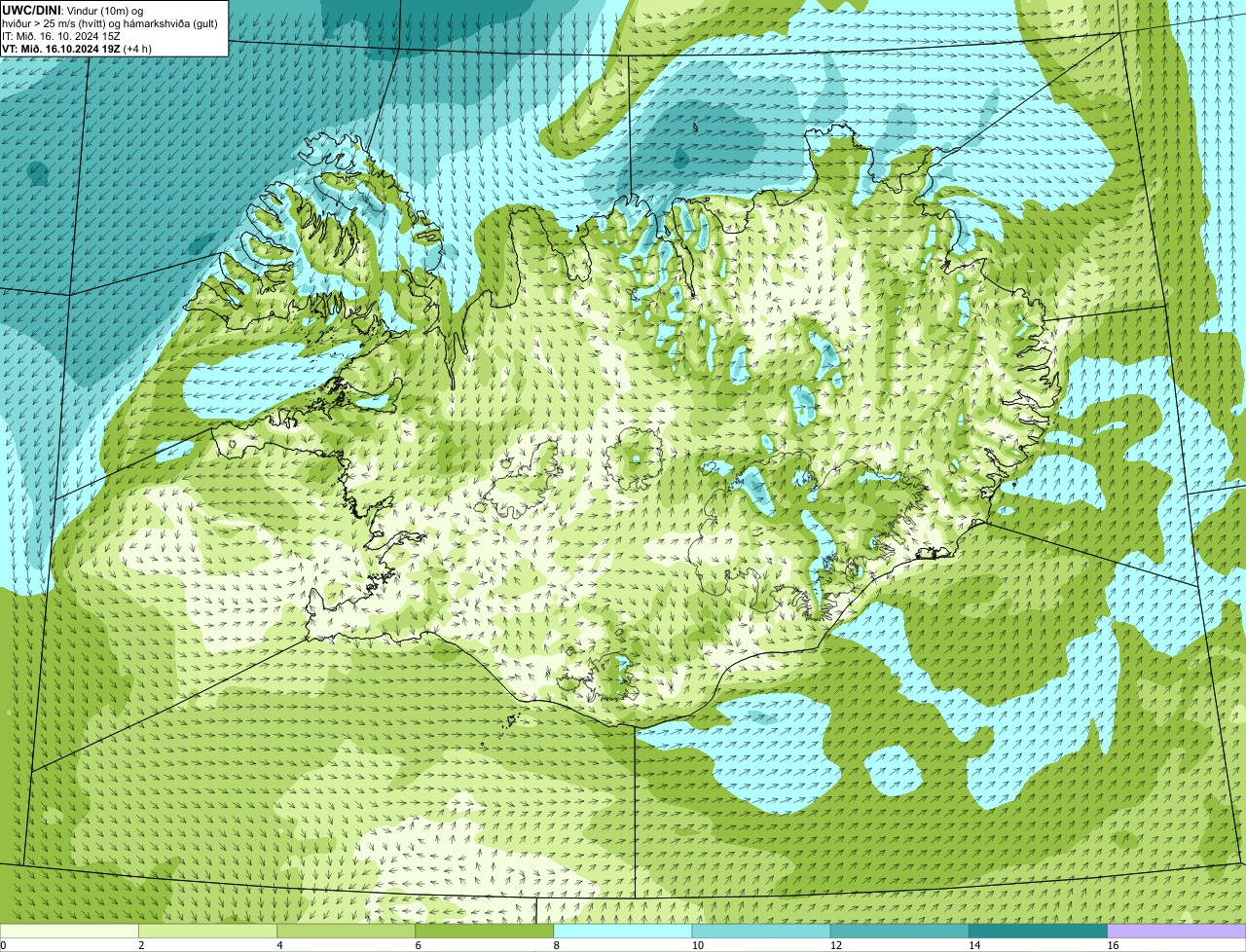The width and height of the screenshot is (1246, 952).
Task: Click the "2" tick label on the color scale
Action: [x=142, y=945]
